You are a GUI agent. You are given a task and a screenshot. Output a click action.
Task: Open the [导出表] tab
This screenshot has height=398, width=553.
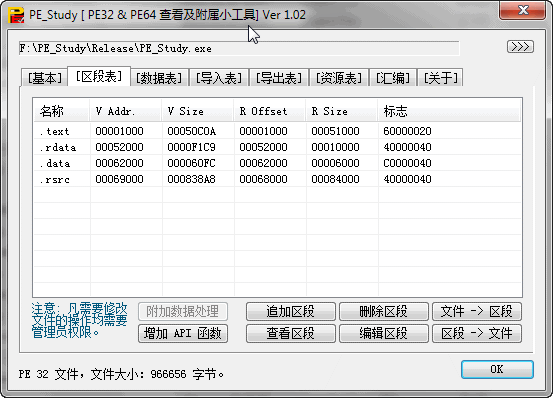(x=279, y=78)
